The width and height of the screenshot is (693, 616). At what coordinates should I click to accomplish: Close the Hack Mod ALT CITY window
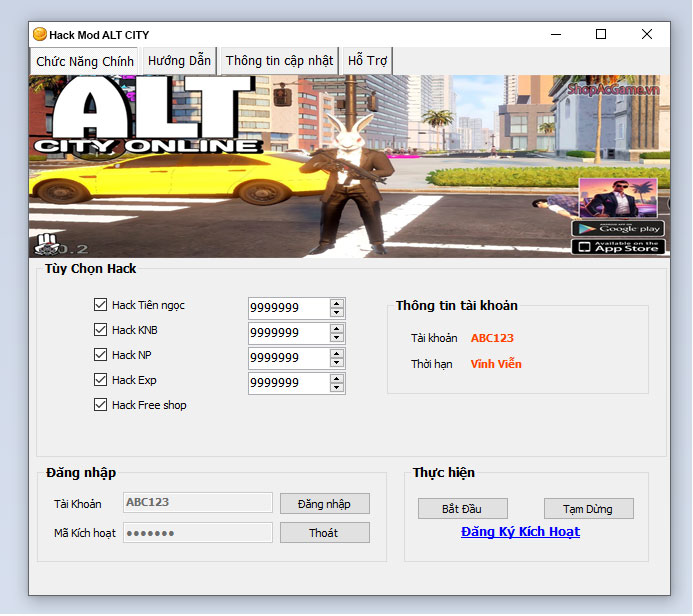[647, 34]
